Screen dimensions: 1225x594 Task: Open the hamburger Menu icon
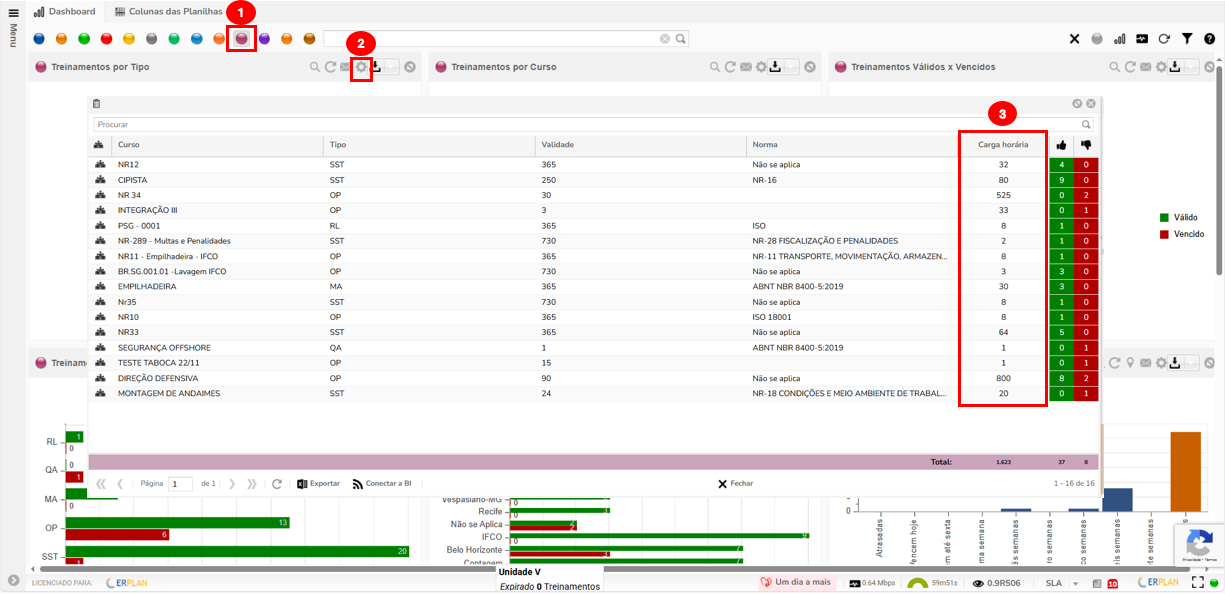[x=13, y=13]
